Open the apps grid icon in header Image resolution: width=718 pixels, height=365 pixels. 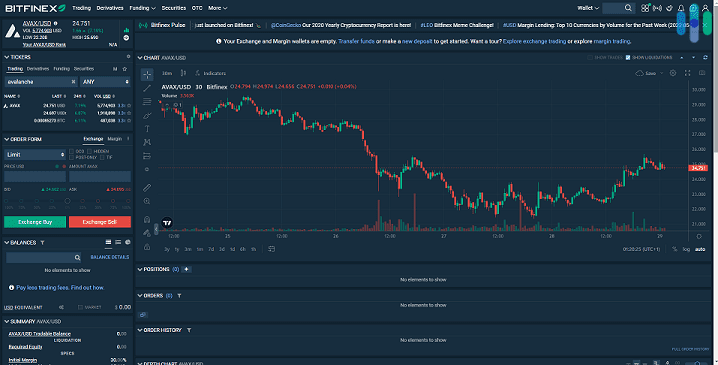pyautogui.click(x=645, y=8)
